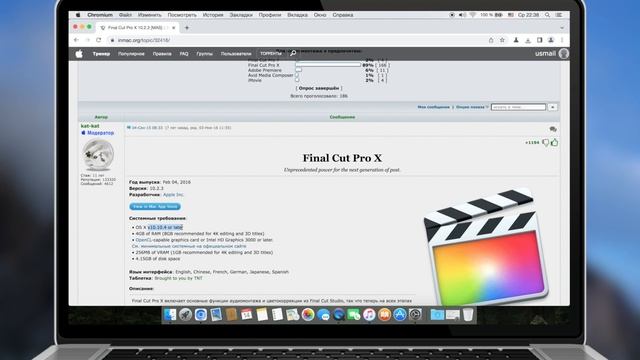Image resolution: width=640 pixels, height=360 pixels.
Task: Open the FAQ nav link
Action: coord(184,53)
